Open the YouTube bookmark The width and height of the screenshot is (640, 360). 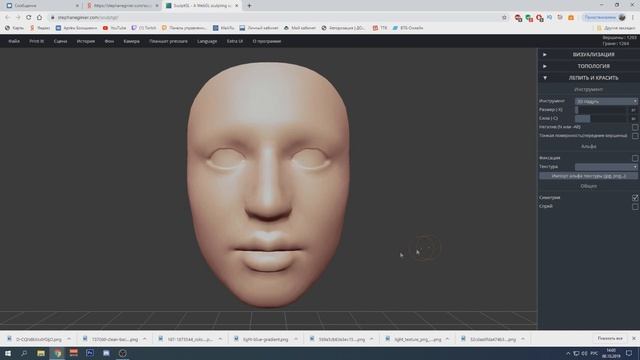click(x=114, y=28)
